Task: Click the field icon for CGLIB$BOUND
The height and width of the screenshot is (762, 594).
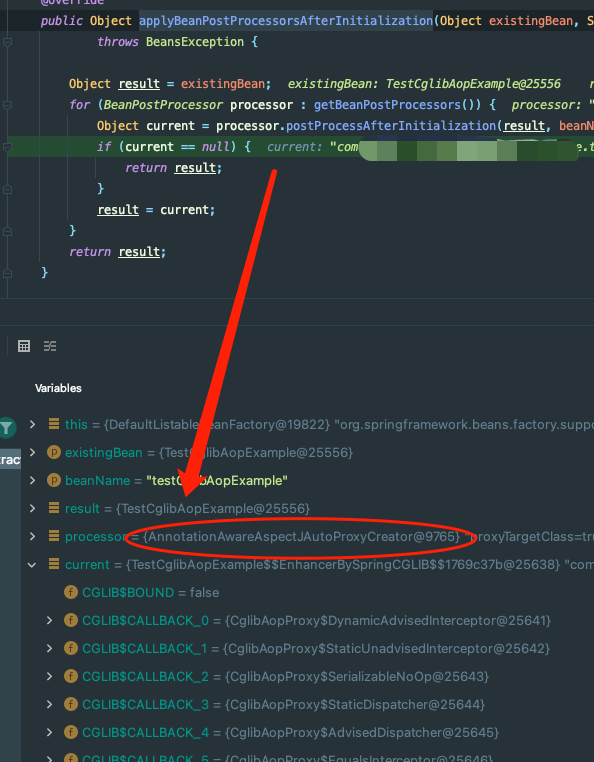Action: [71, 592]
